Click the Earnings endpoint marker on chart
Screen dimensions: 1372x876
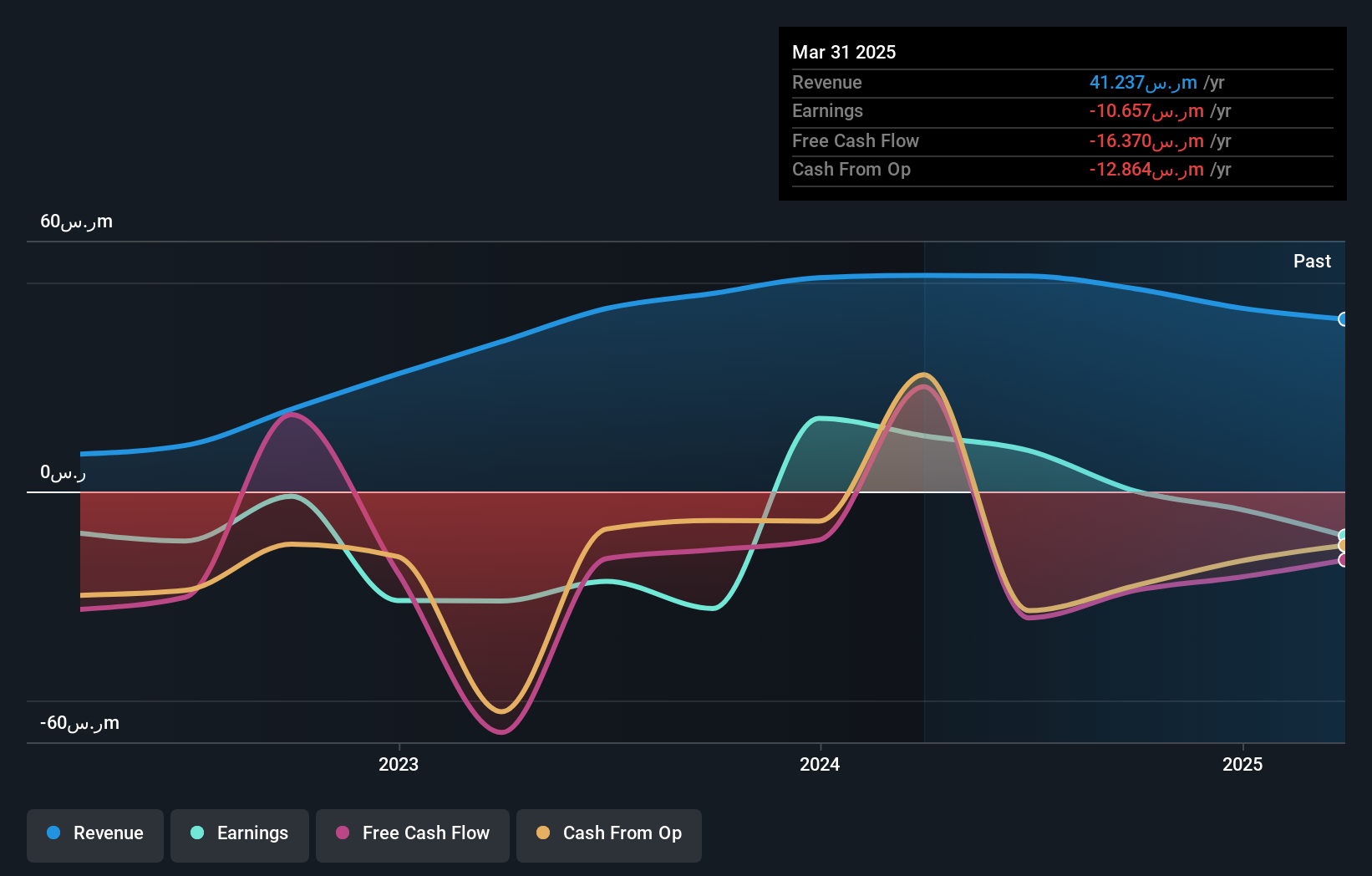point(1344,536)
